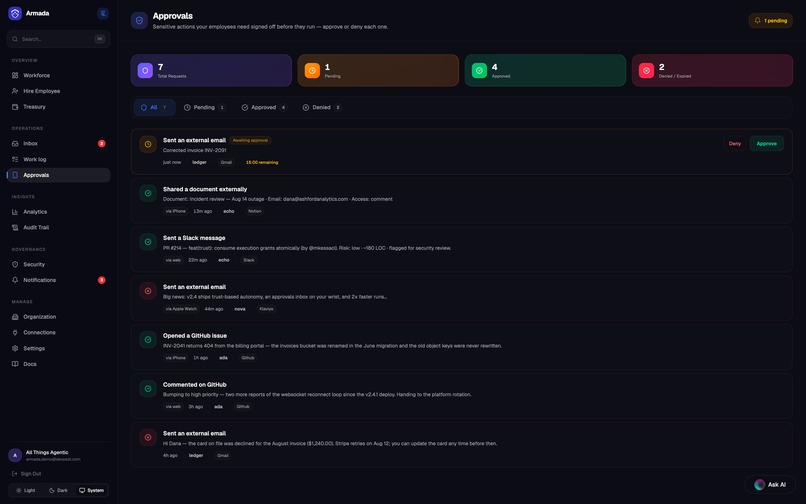
Task: Click the Gmail tag on corrected invoice row
Action: [226, 163]
